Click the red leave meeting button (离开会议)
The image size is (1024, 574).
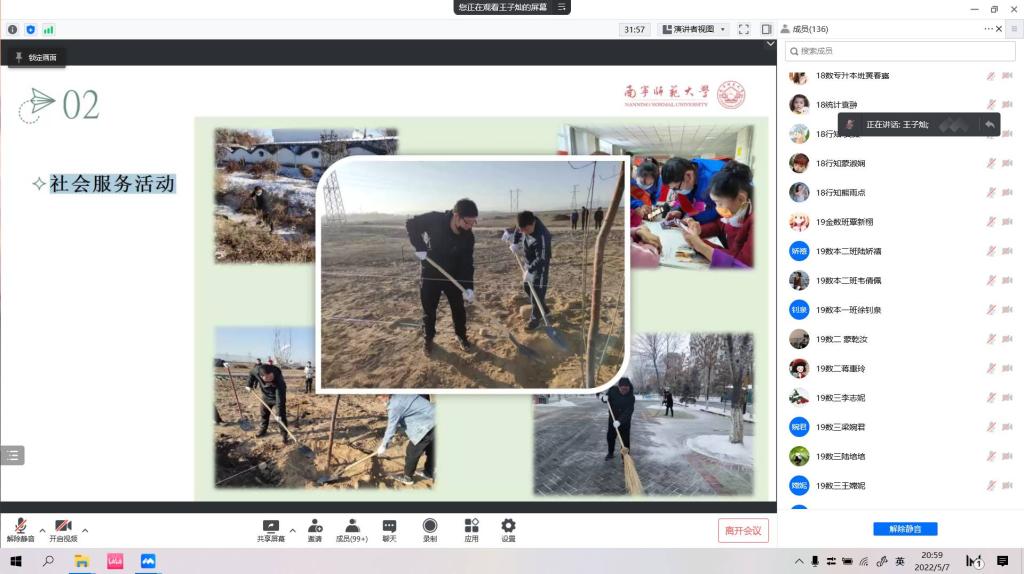pos(743,531)
